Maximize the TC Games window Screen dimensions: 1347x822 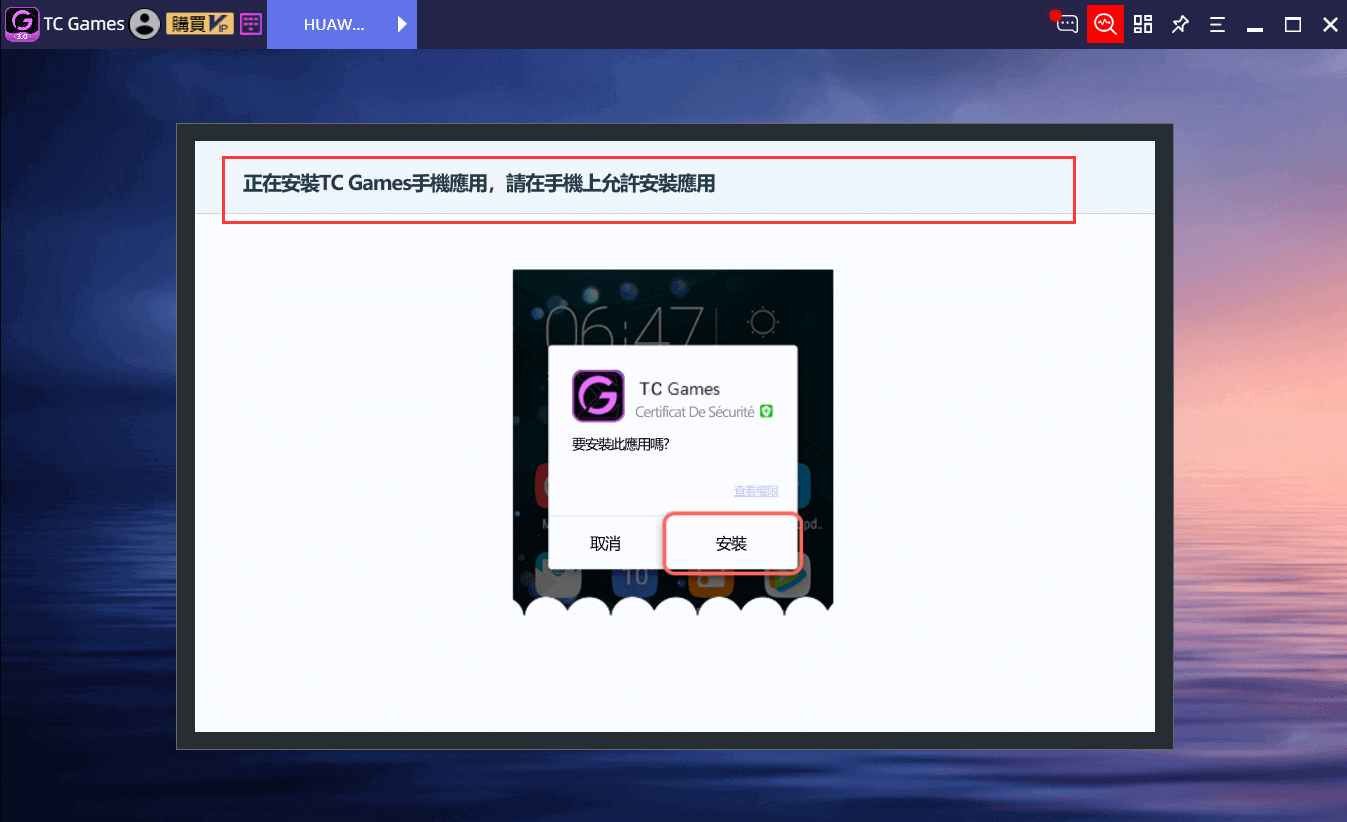[x=1293, y=25]
